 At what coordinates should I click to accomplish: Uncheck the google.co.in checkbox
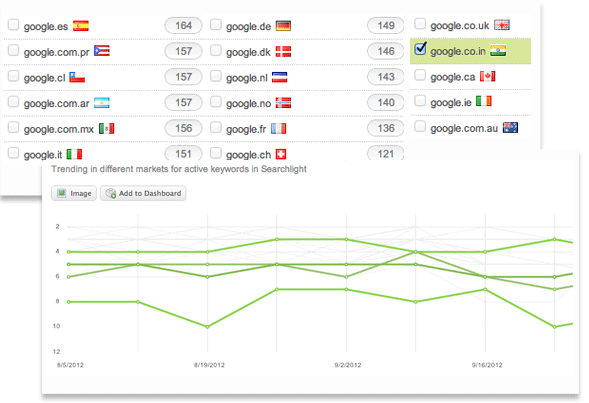(x=420, y=49)
